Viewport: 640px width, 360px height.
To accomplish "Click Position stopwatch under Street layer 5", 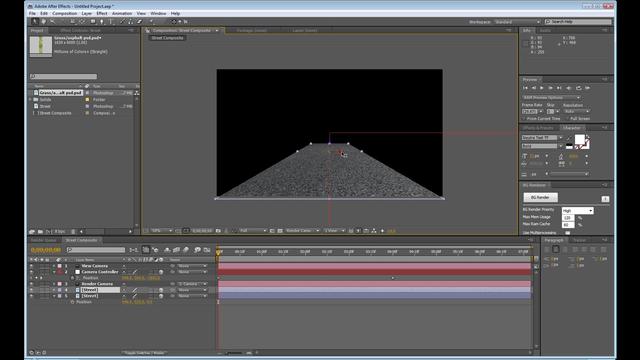I will tap(72, 302).
